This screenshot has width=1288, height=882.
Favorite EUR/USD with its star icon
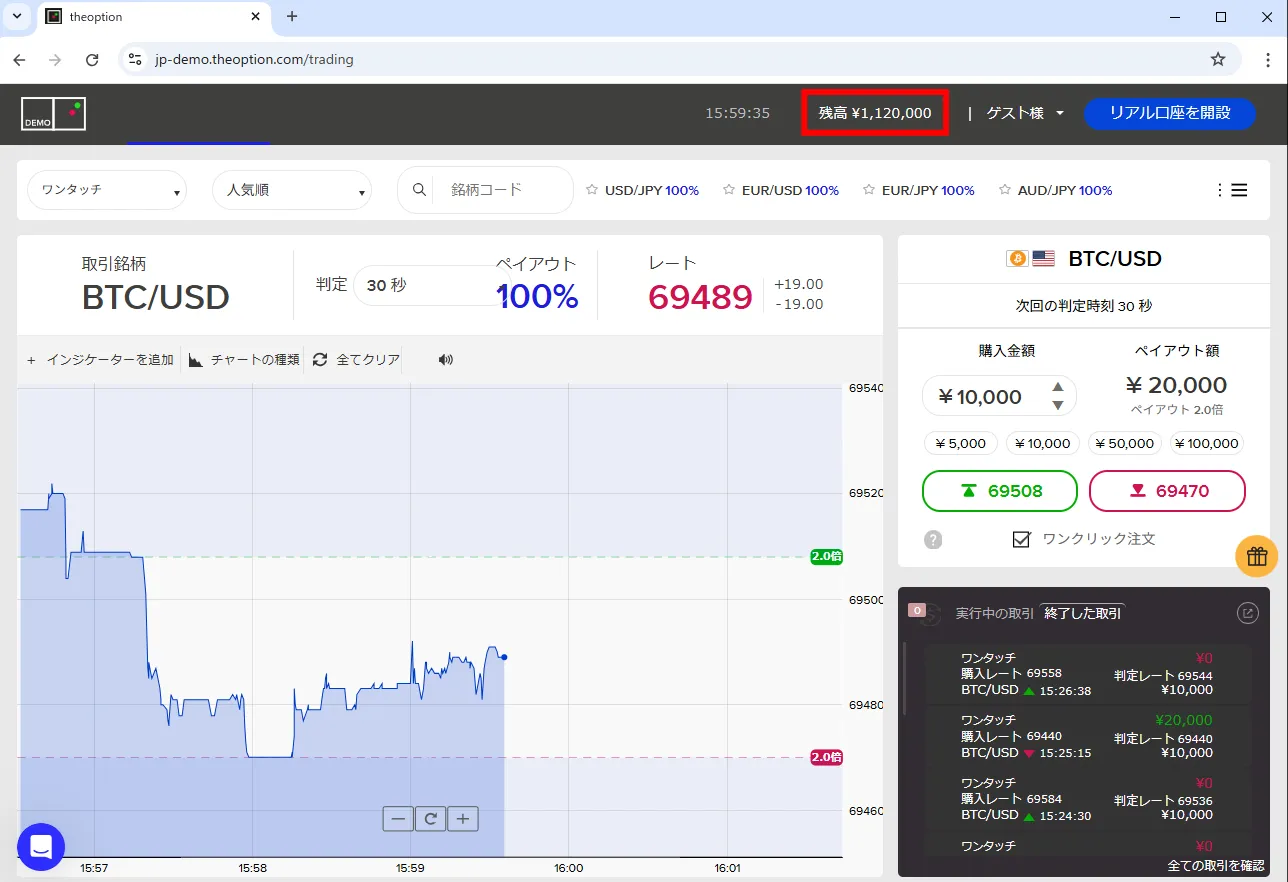pyautogui.click(x=729, y=190)
